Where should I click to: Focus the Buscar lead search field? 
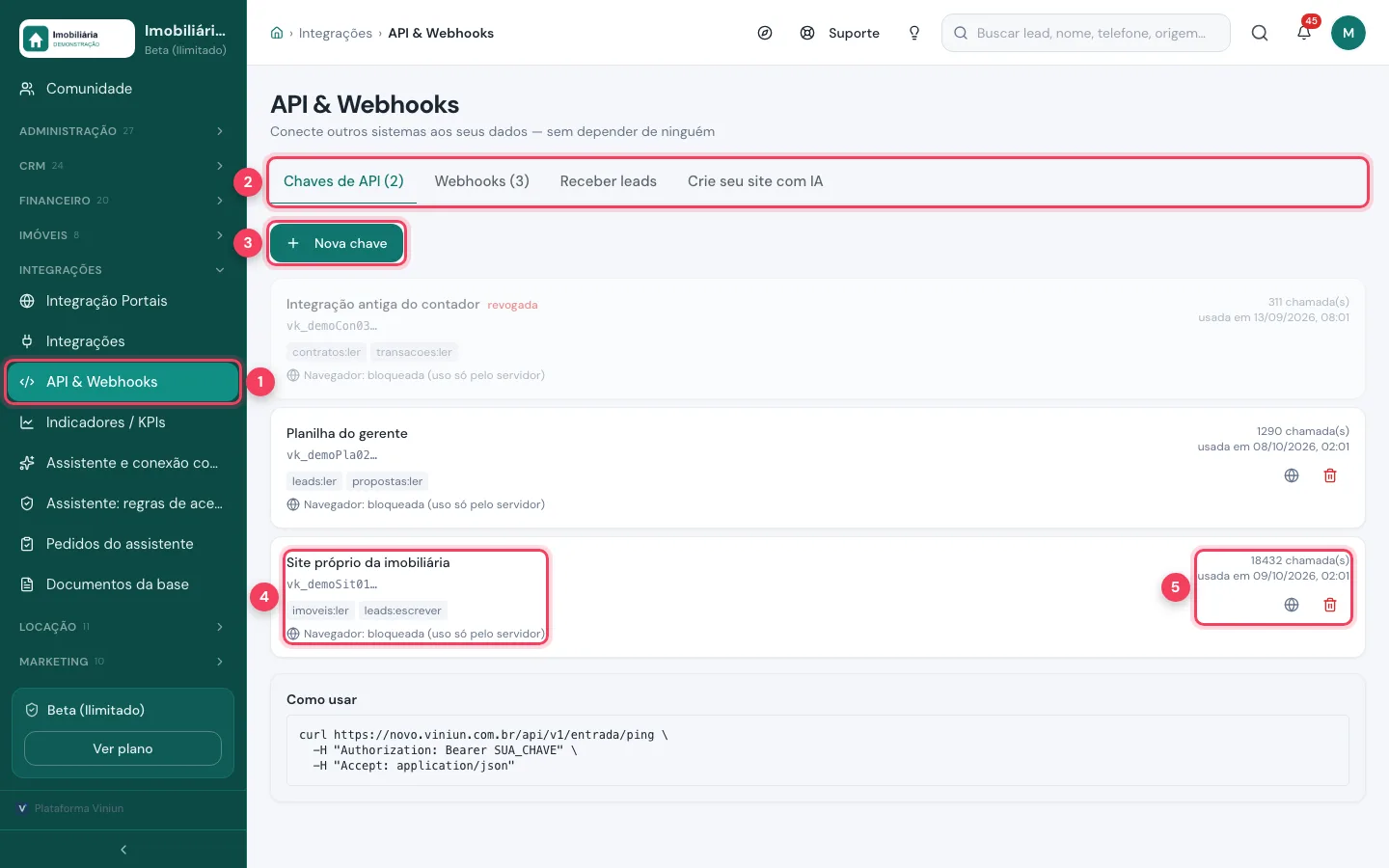point(1086,33)
